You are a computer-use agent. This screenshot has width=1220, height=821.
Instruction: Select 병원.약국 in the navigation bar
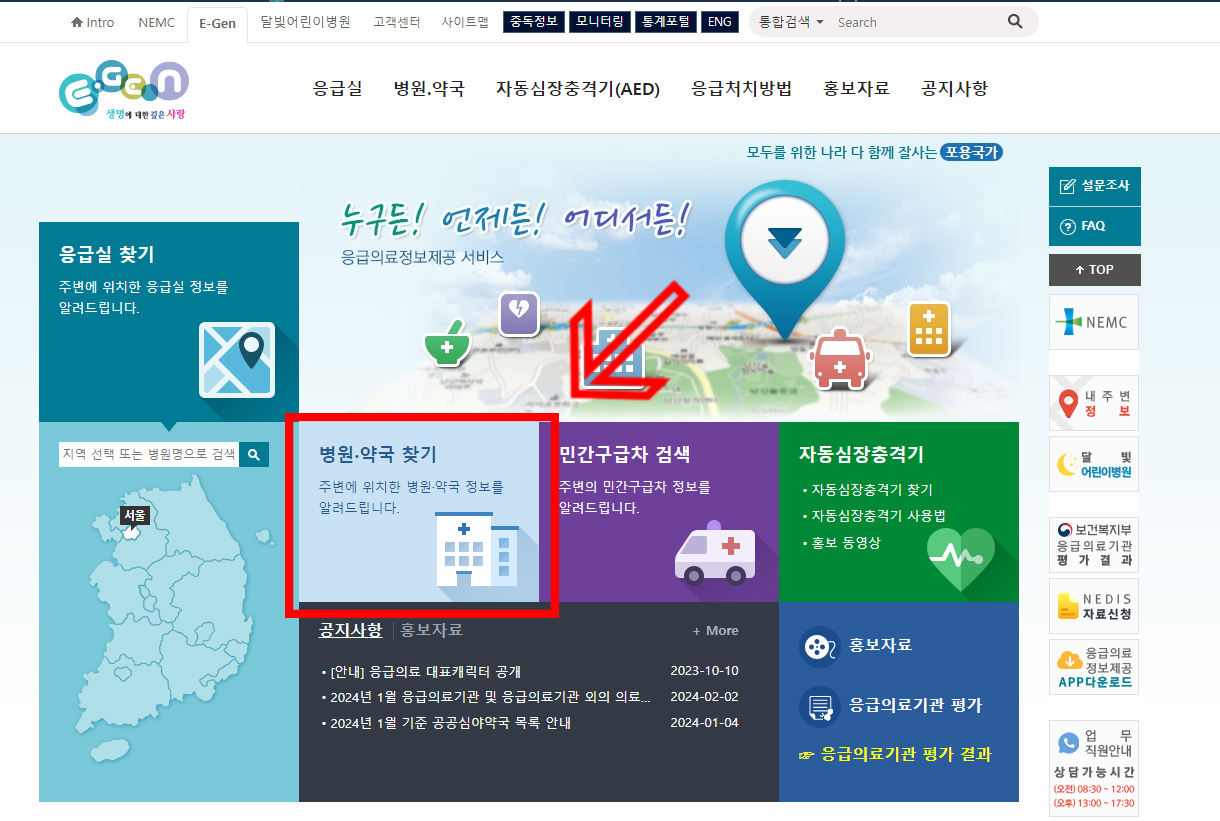(x=428, y=88)
